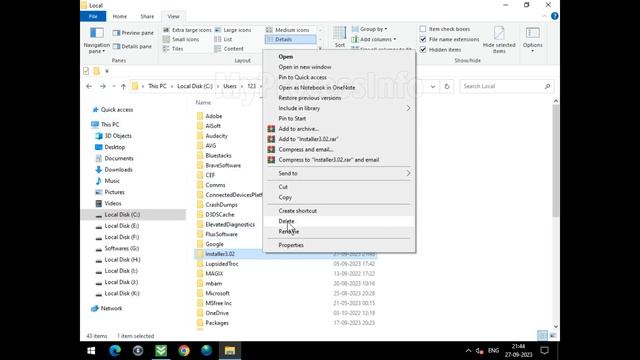Launch Microsoft Edge from the taskbar

tap(115, 351)
